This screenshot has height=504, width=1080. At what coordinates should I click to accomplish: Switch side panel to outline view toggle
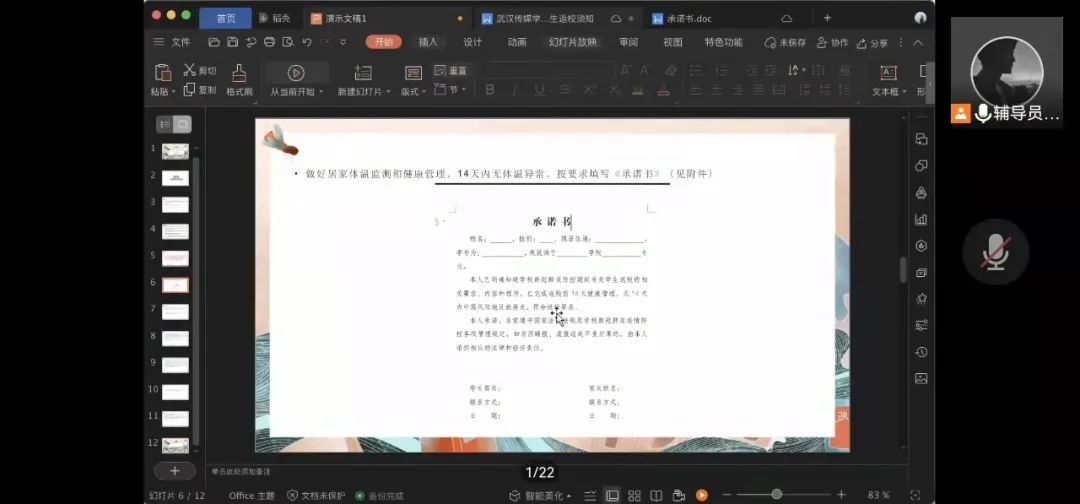pos(166,124)
